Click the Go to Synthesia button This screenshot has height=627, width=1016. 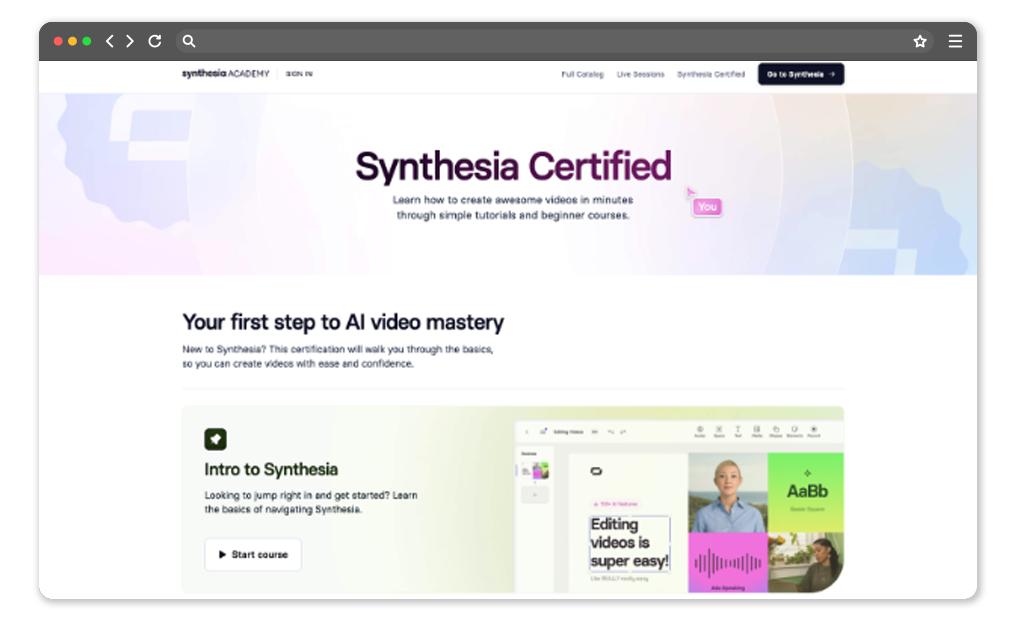[x=801, y=74]
